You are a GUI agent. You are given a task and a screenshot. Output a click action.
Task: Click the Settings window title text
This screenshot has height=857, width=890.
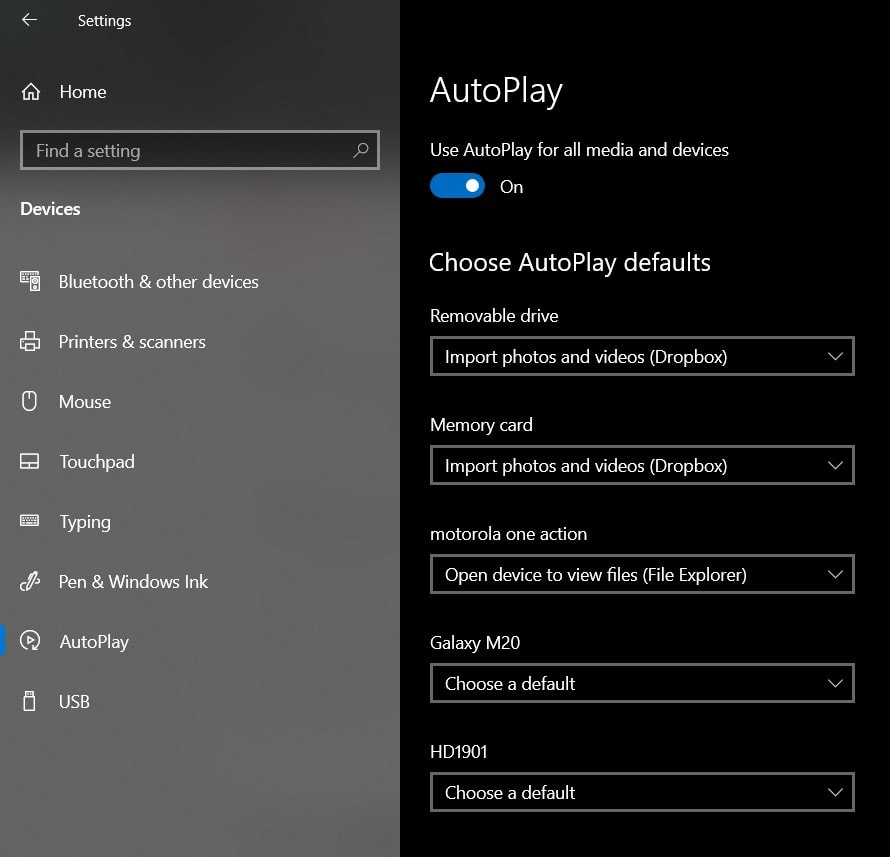pyautogui.click(x=104, y=21)
